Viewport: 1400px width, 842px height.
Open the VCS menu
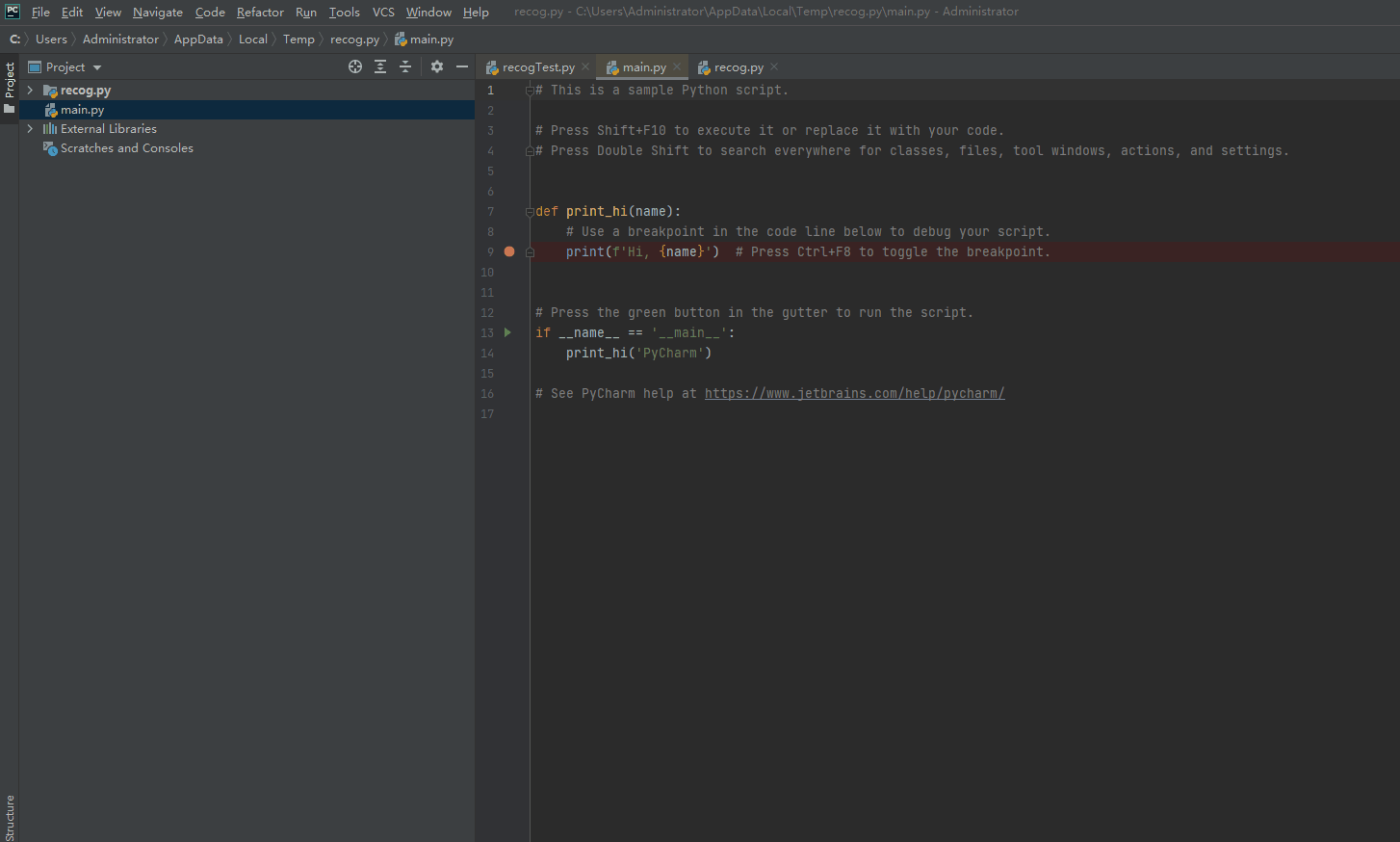pos(383,12)
